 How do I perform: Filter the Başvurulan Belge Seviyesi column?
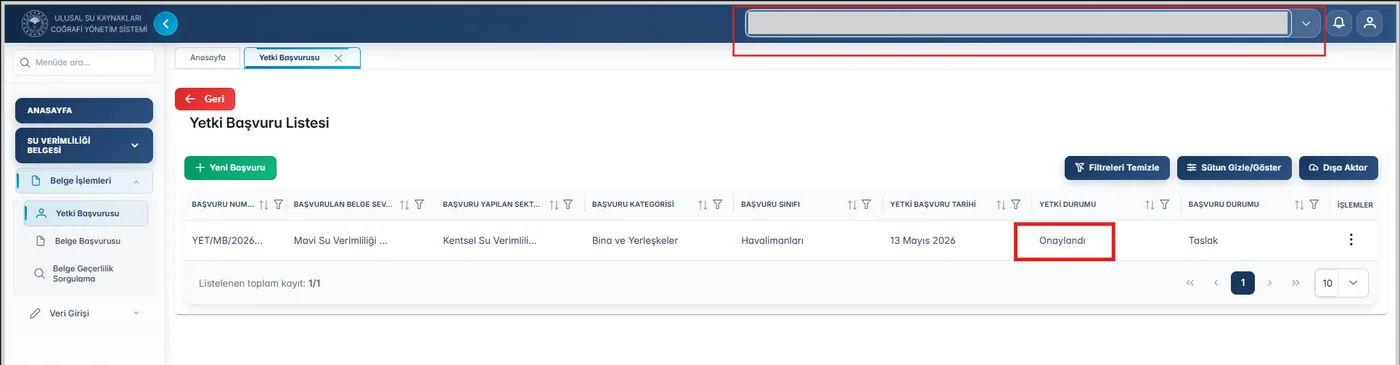(x=420, y=204)
